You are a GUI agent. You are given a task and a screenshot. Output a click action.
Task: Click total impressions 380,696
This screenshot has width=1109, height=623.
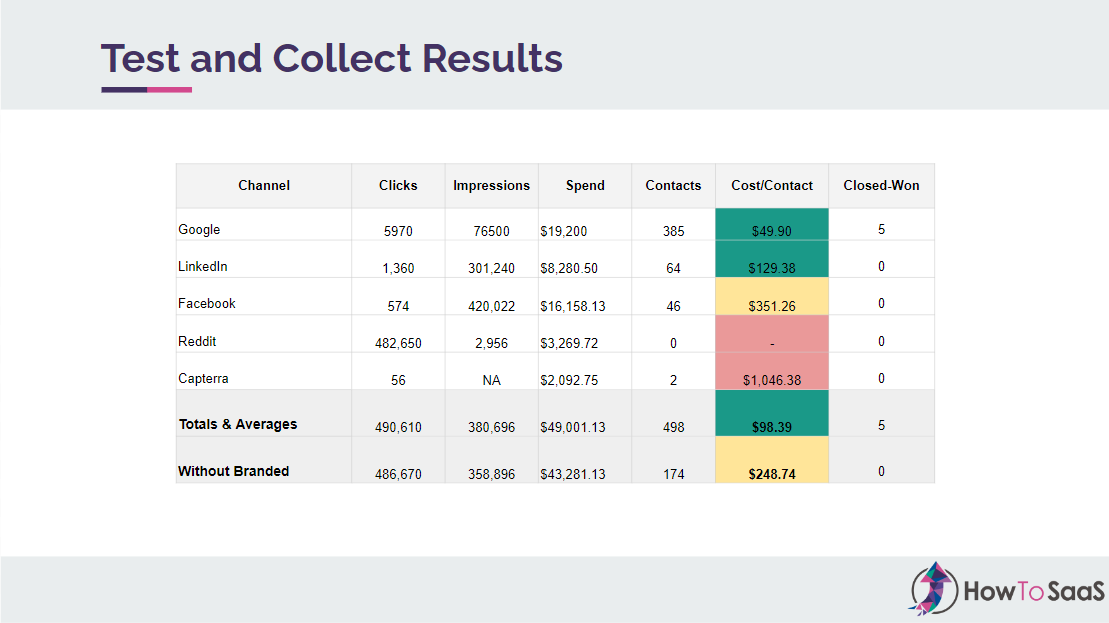point(492,427)
